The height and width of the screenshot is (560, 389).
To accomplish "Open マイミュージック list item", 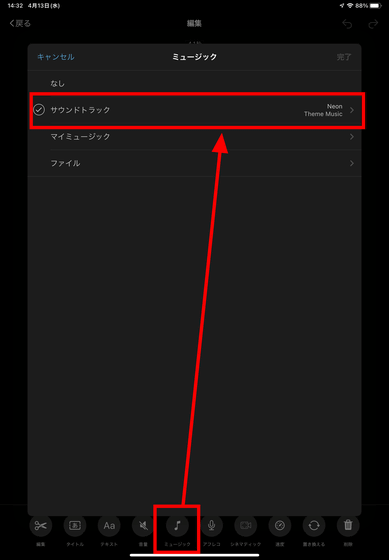I will (195, 137).
